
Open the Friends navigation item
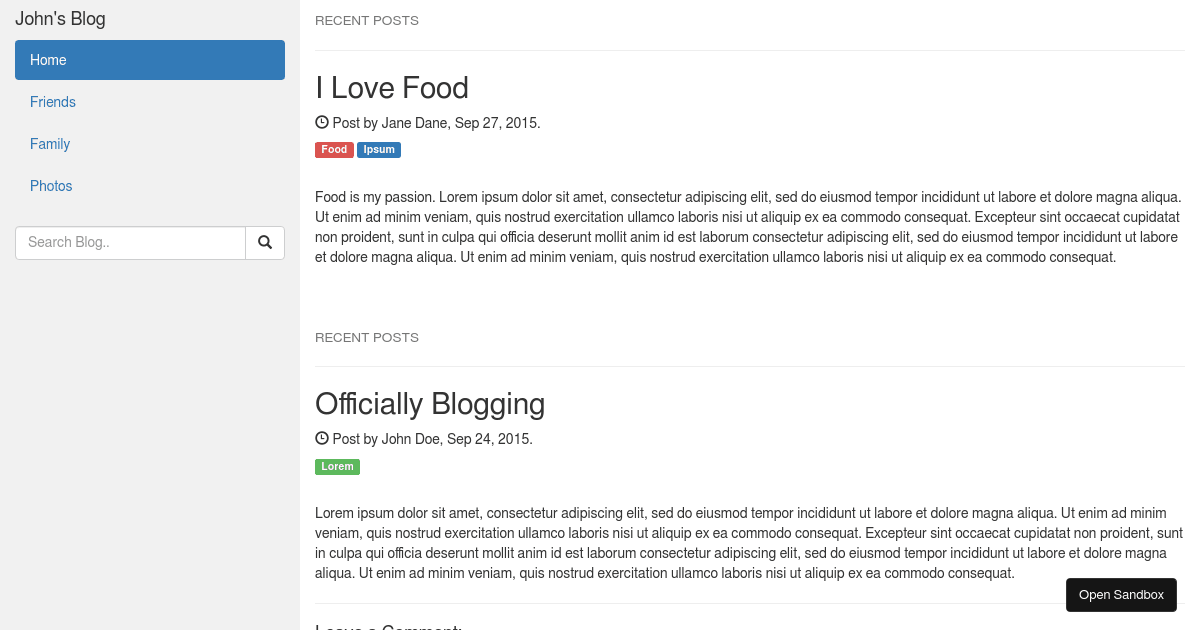52,102
